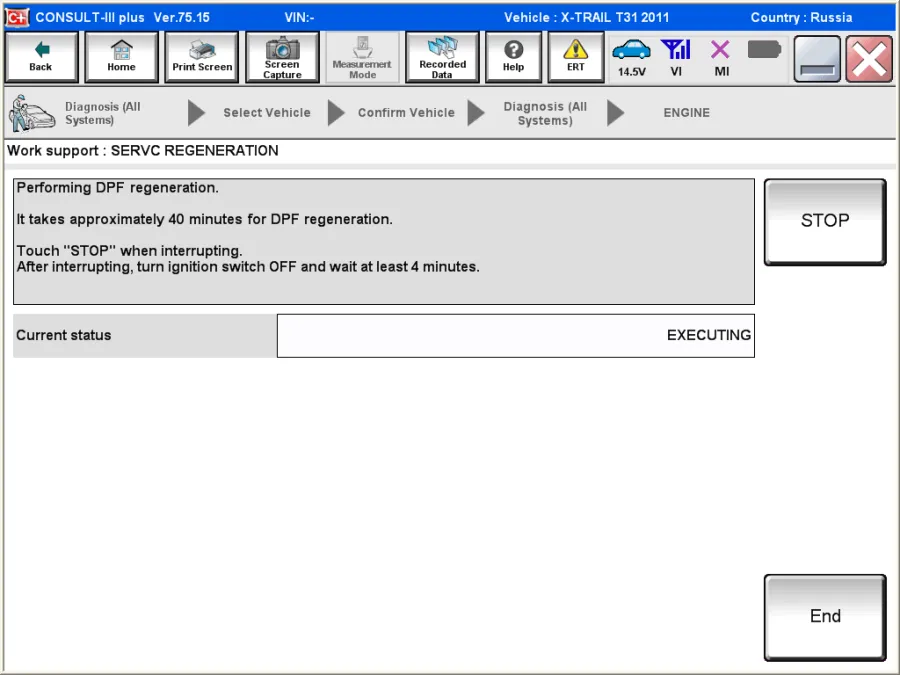Click the Print Screen button
Screen dimensions: 900x675
[202, 57]
